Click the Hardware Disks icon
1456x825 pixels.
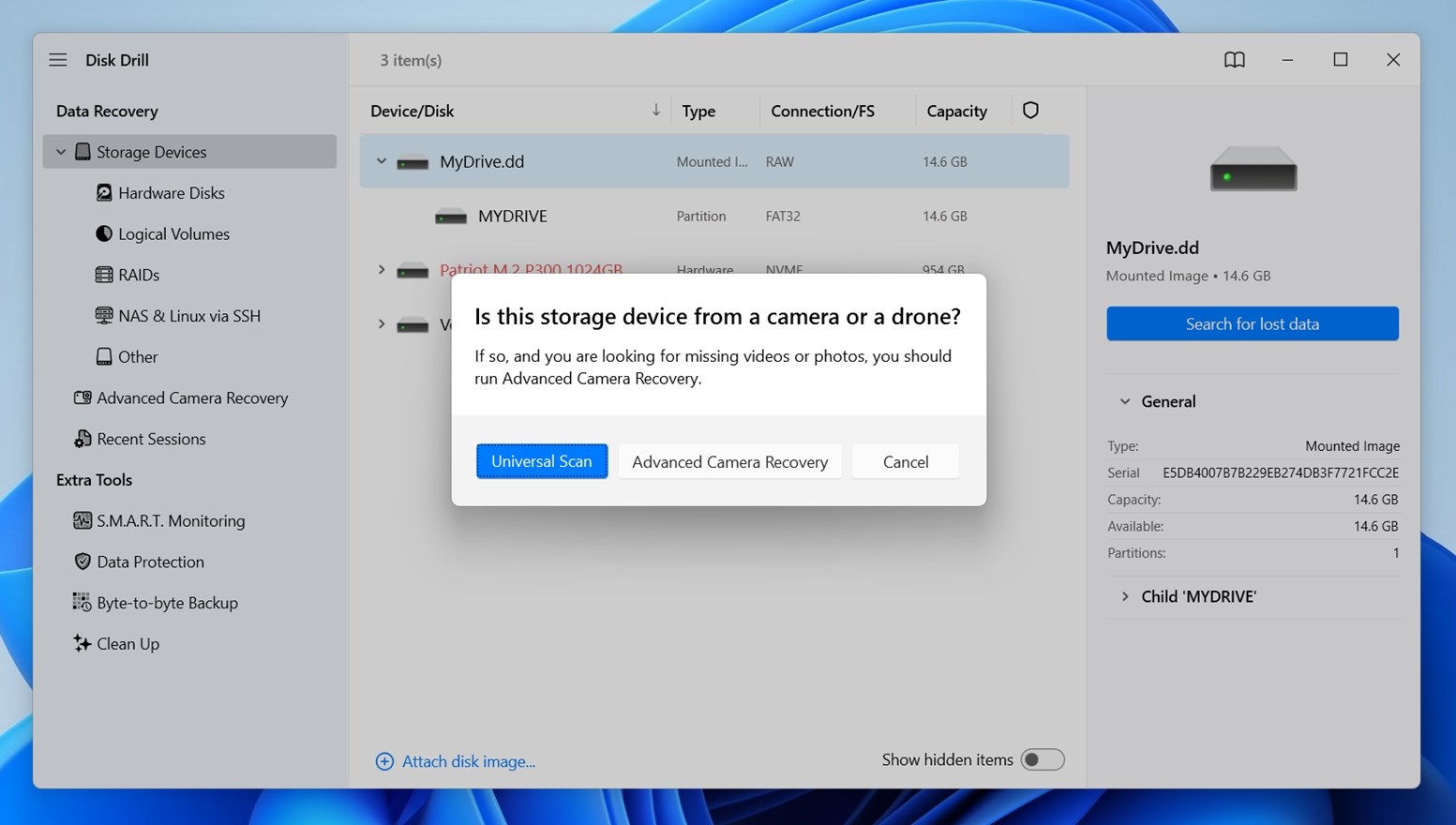[104, 193]
